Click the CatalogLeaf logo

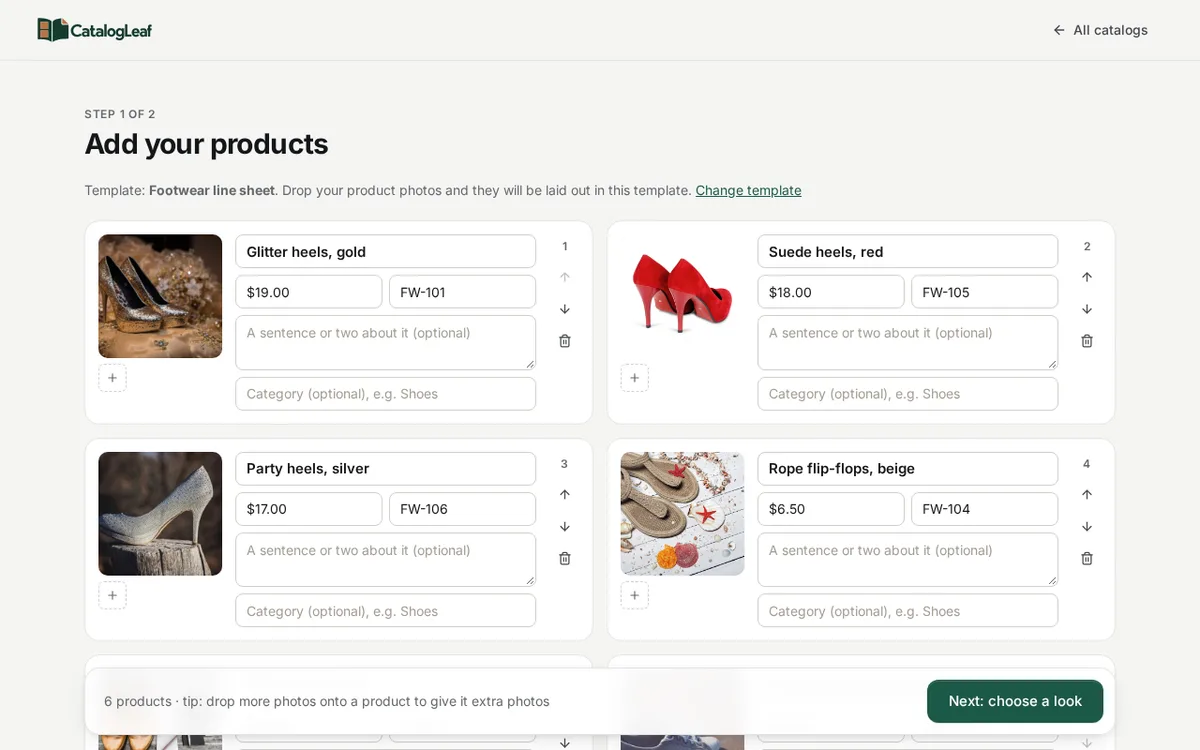click(x=95, y=30)
